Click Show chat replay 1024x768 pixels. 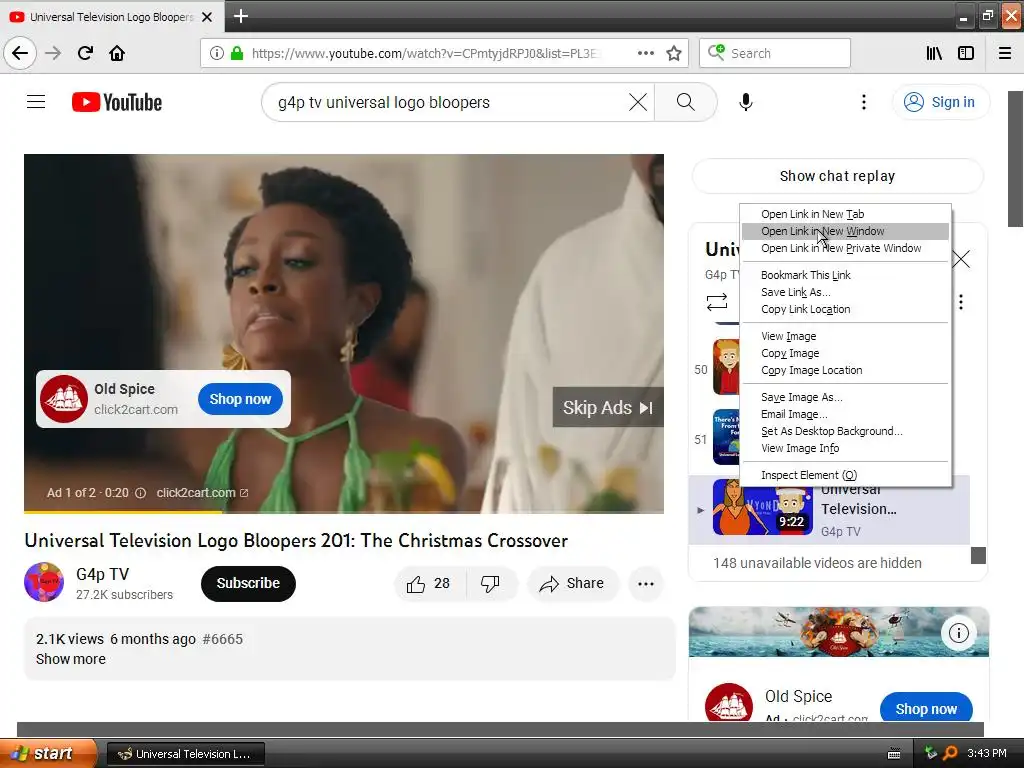(x=837, y=176)
